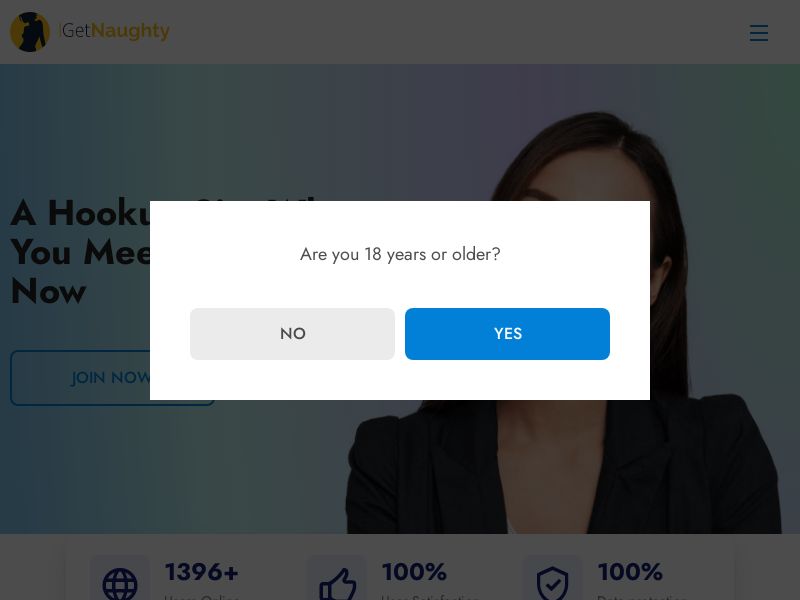Click the "You Mee" headline line

[80, 253]
